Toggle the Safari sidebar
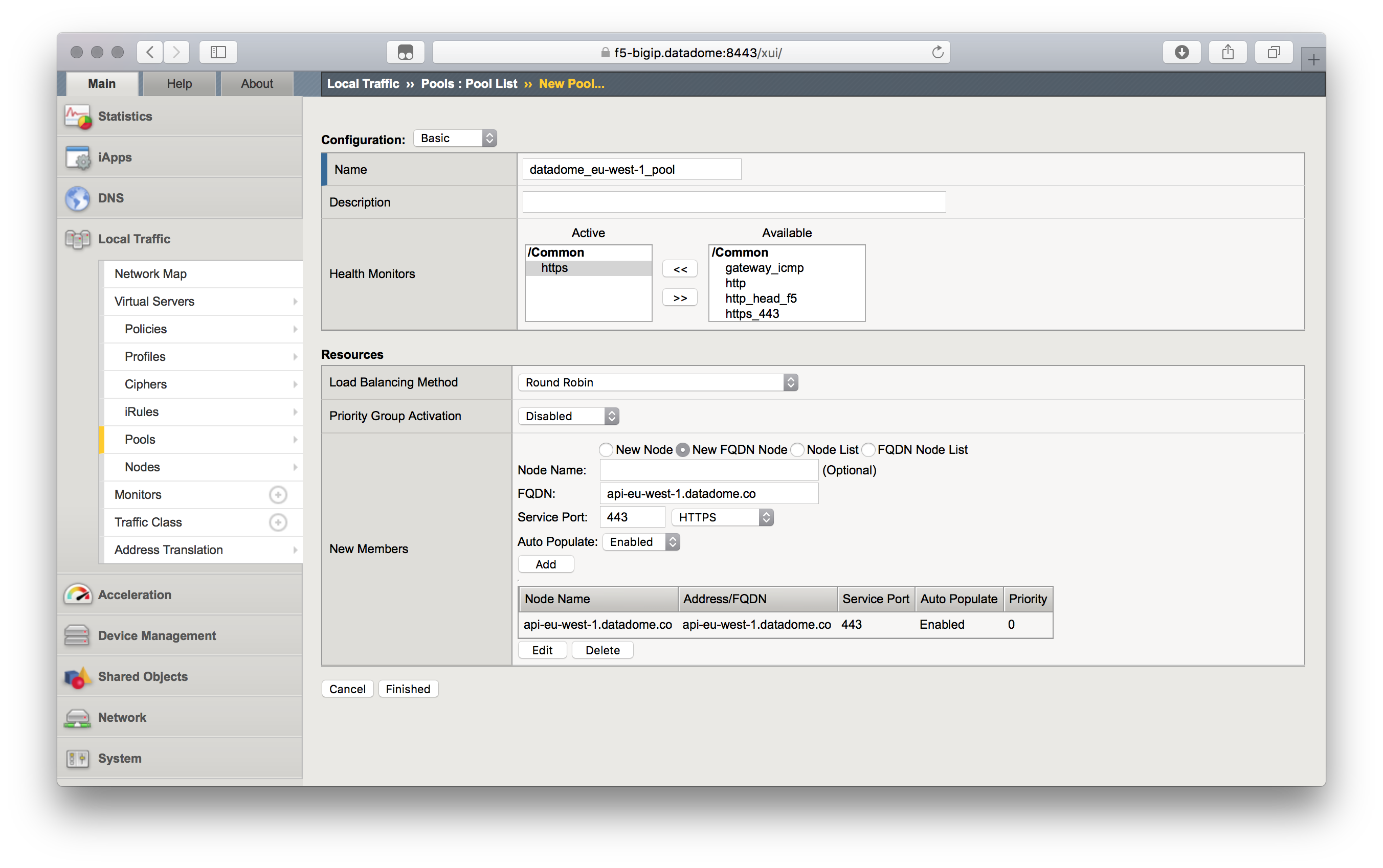Screen dimensions: 1383x868 coord(218,52)
